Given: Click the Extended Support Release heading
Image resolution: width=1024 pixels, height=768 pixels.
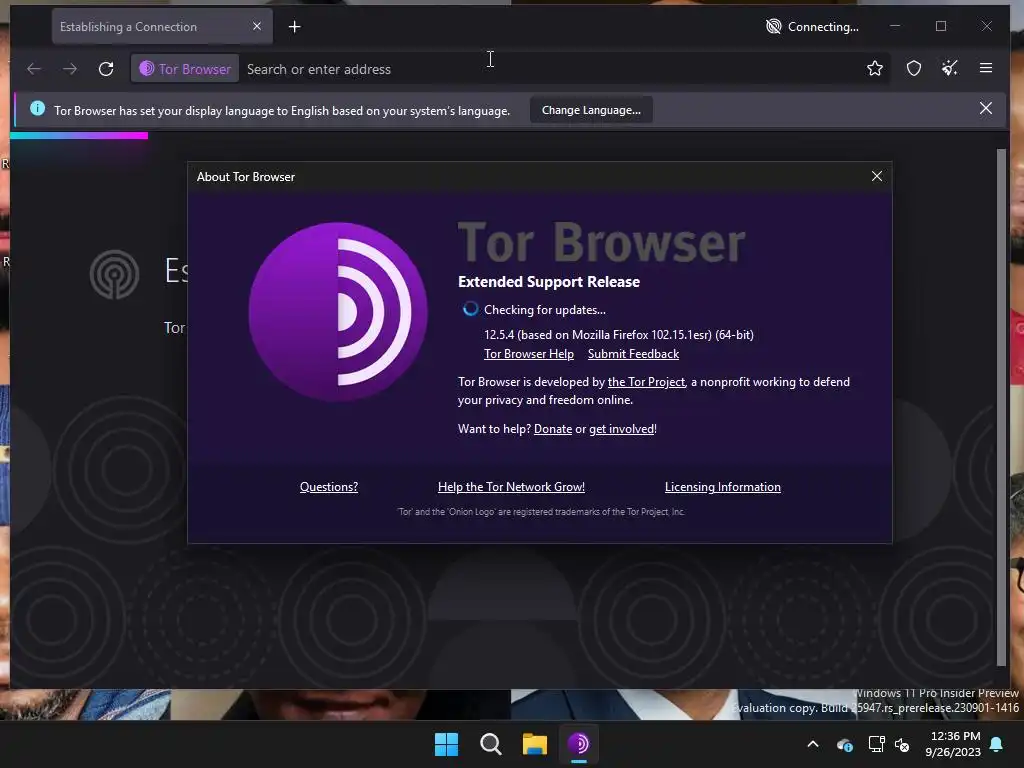Looking at the screenshot, I should pos(549,281).
